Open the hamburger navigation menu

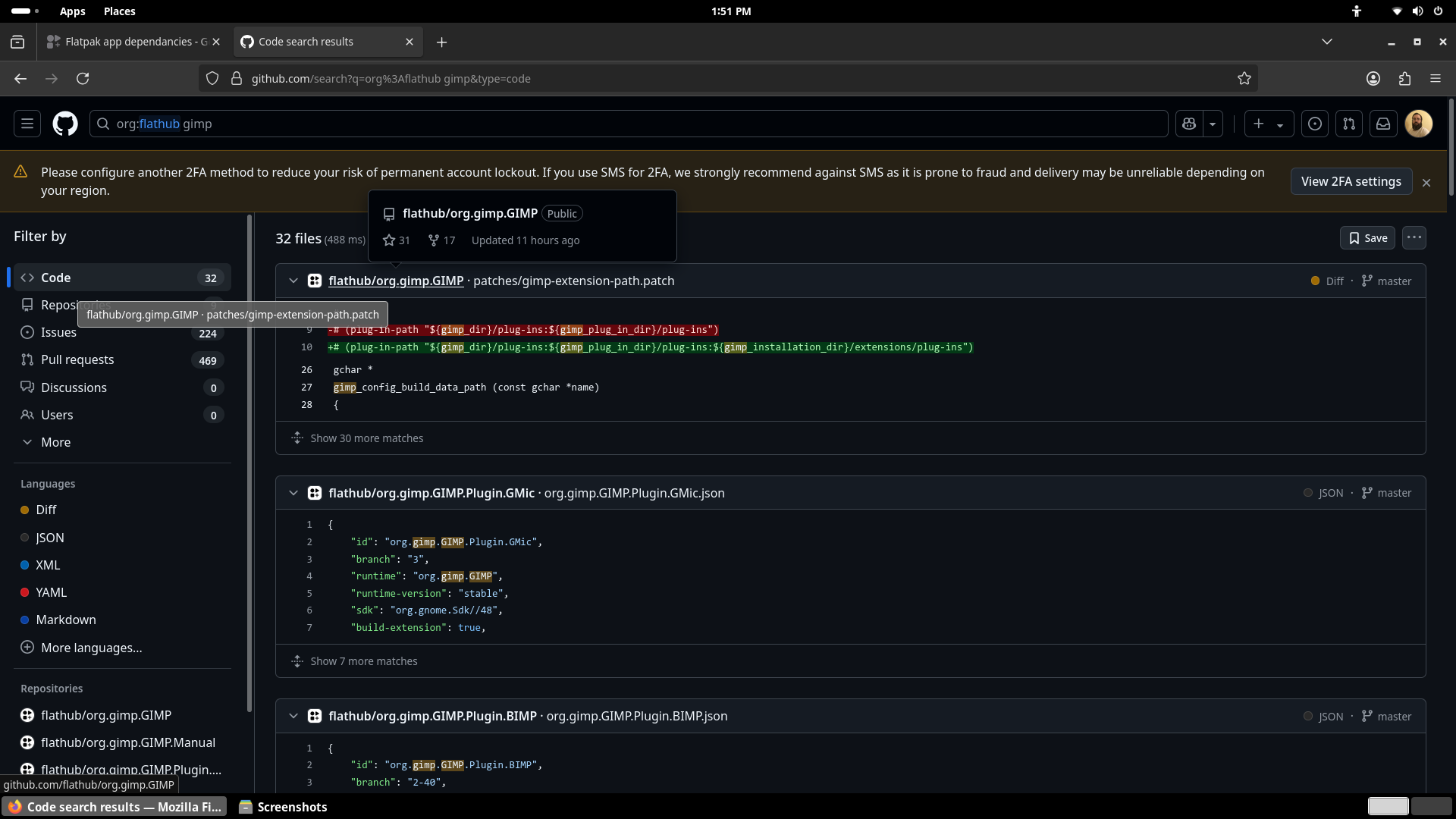[27, 124]
